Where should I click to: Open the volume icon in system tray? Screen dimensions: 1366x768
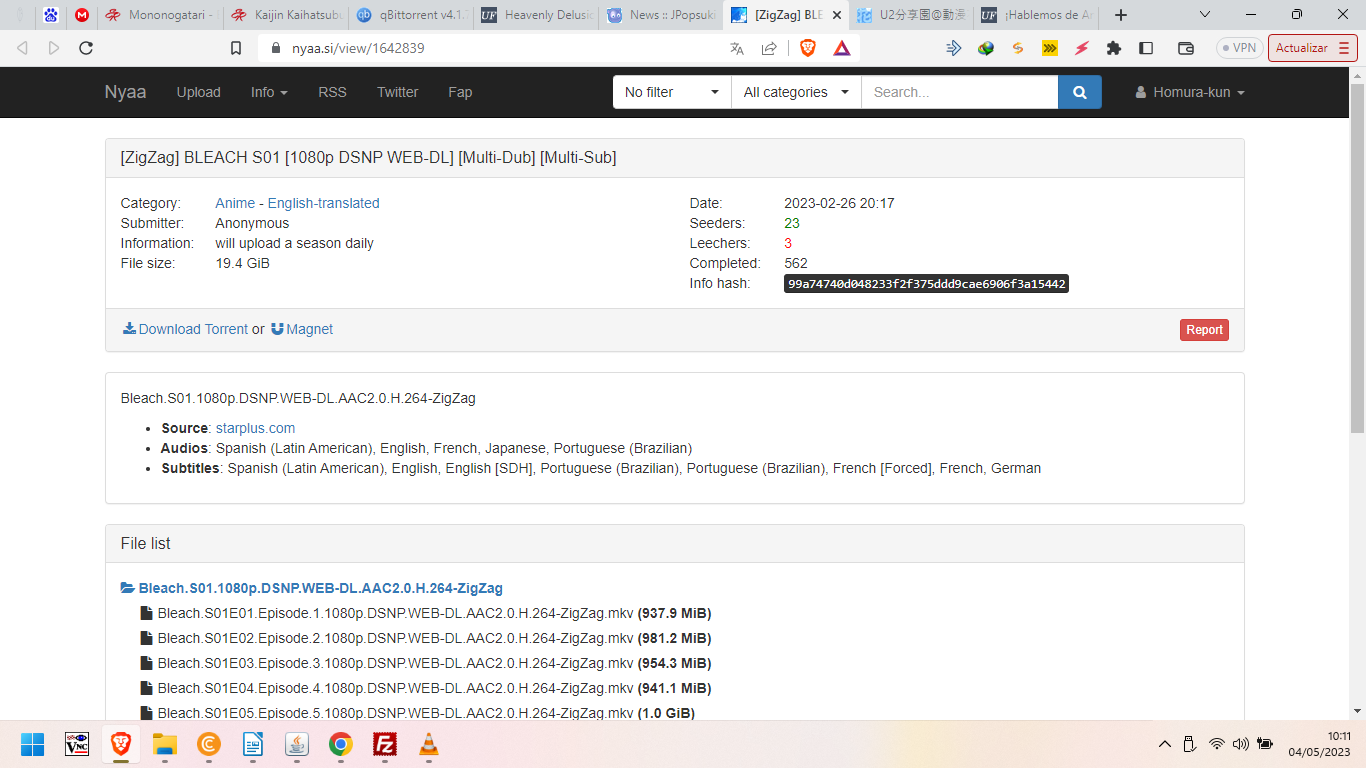tap(1241, 744)
